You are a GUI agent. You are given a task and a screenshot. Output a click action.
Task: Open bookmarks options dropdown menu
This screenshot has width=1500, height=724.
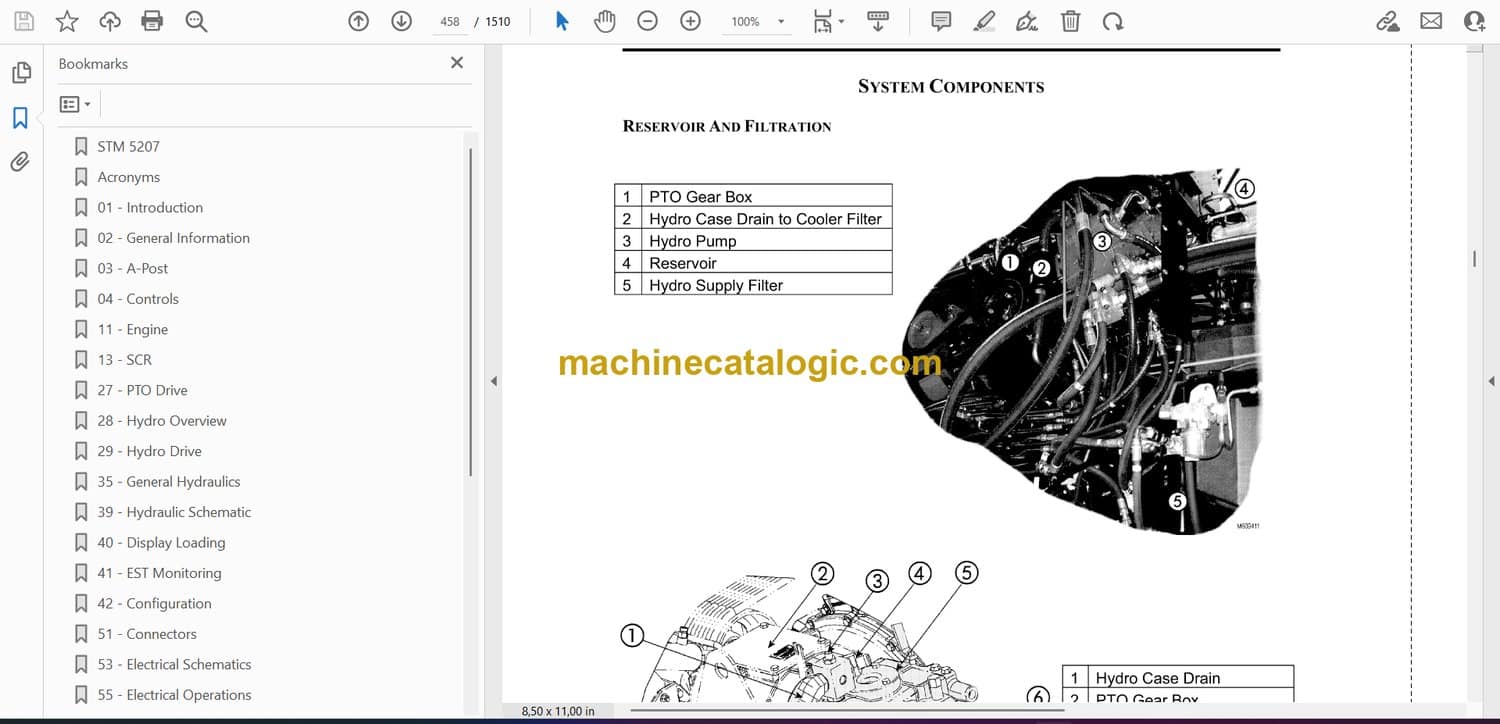(75, 104)
